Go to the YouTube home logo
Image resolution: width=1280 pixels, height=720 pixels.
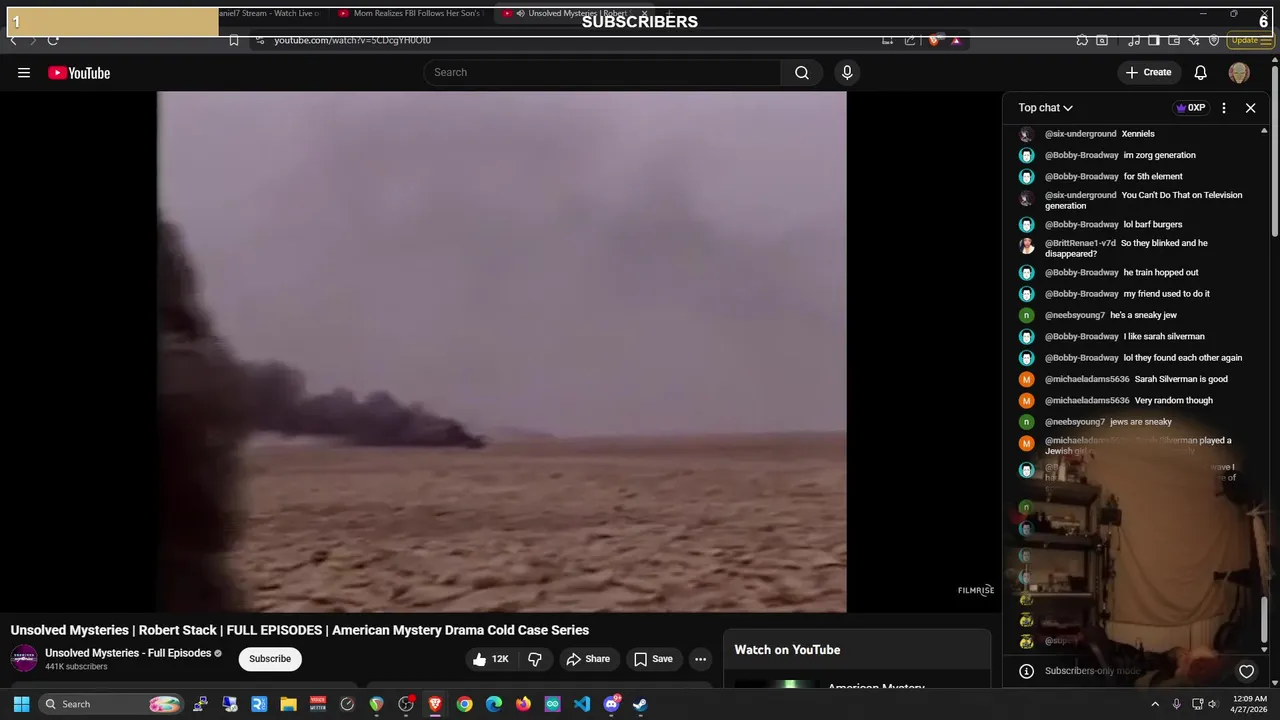tap(79, 73)
